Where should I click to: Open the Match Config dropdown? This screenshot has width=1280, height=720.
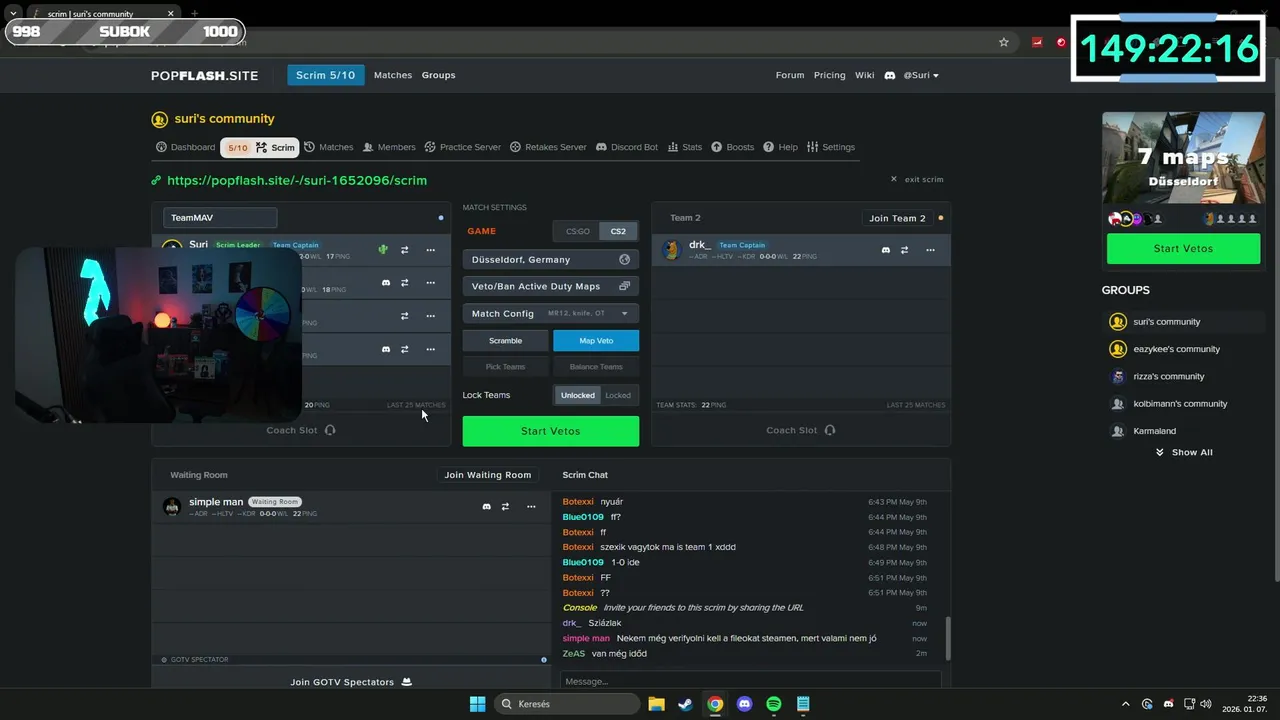[x=550, y=313]
